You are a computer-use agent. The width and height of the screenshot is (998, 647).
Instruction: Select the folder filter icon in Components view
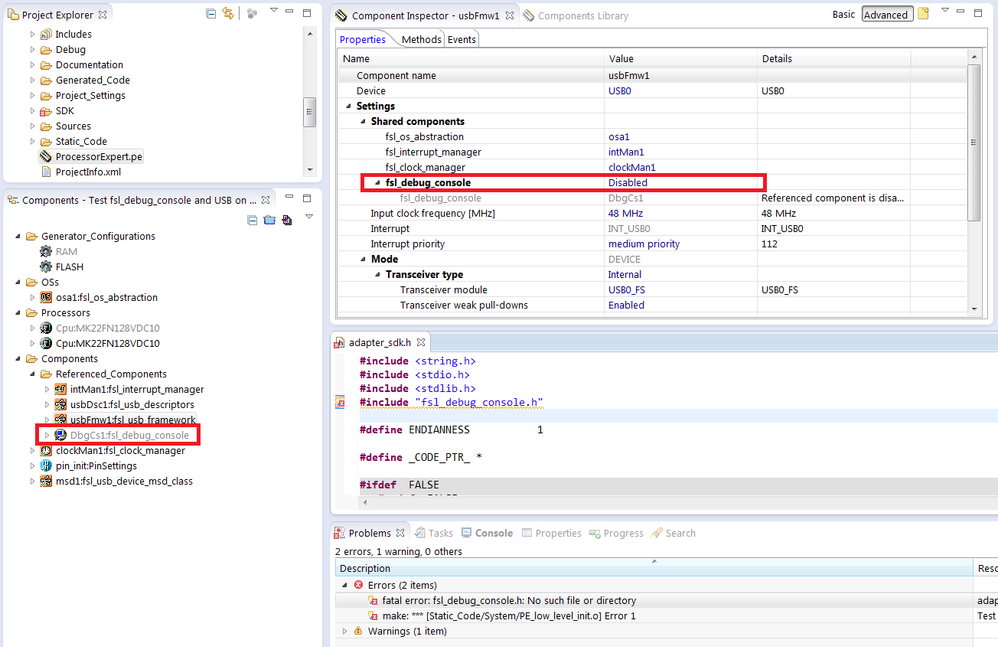[x=271, y=220]
